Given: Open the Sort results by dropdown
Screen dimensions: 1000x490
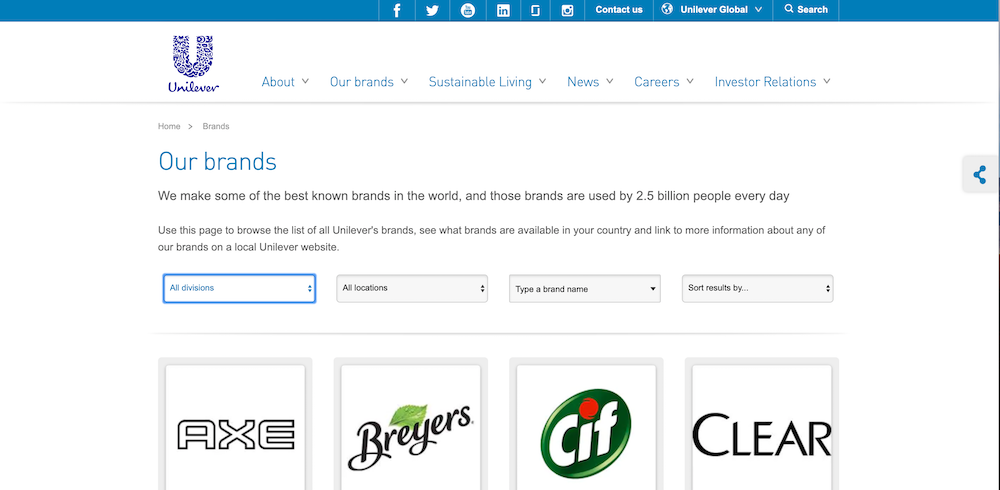Looking at the screenshot, I should [x=758, y=288].
